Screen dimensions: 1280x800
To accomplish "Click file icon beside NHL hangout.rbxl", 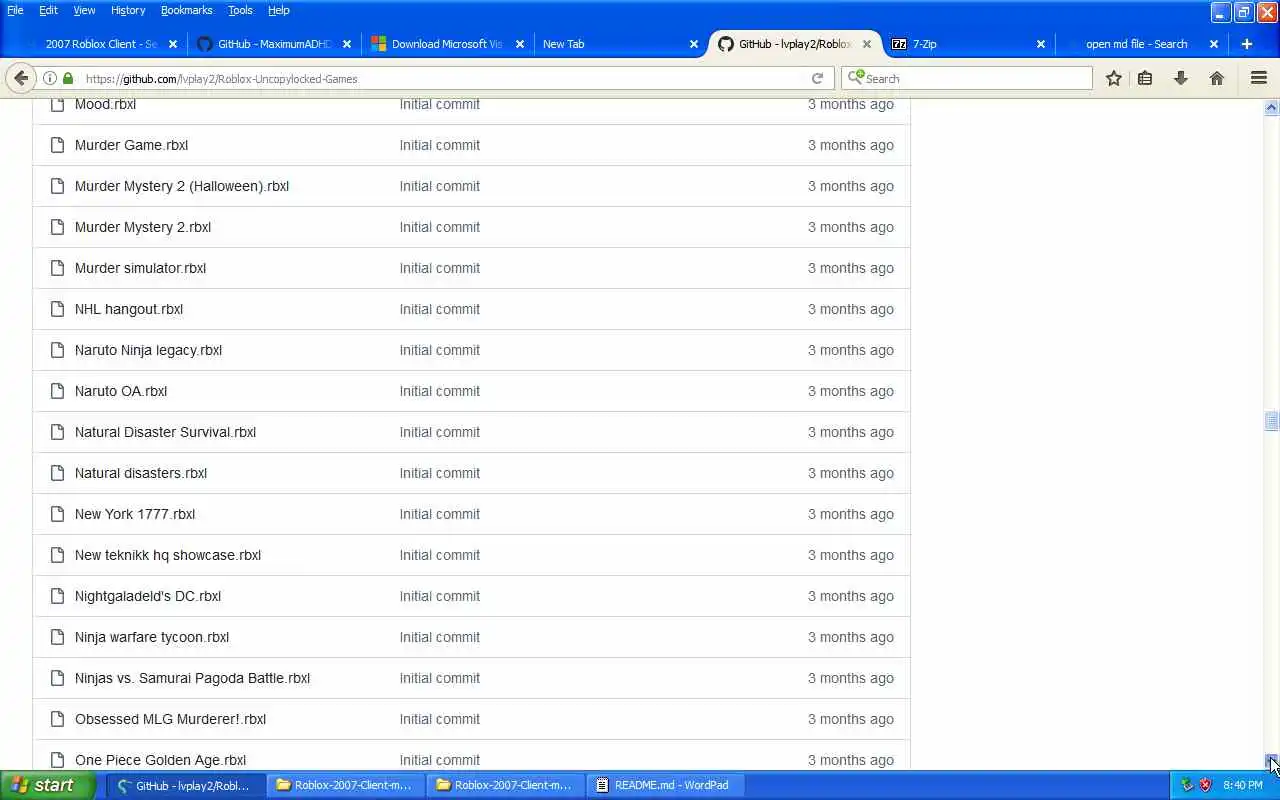I will tap(57, 309).
